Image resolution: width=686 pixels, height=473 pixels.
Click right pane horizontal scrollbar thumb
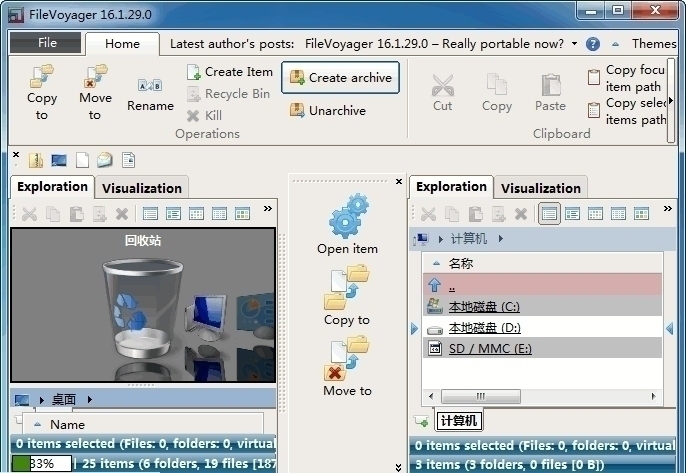tap(481, 396)
